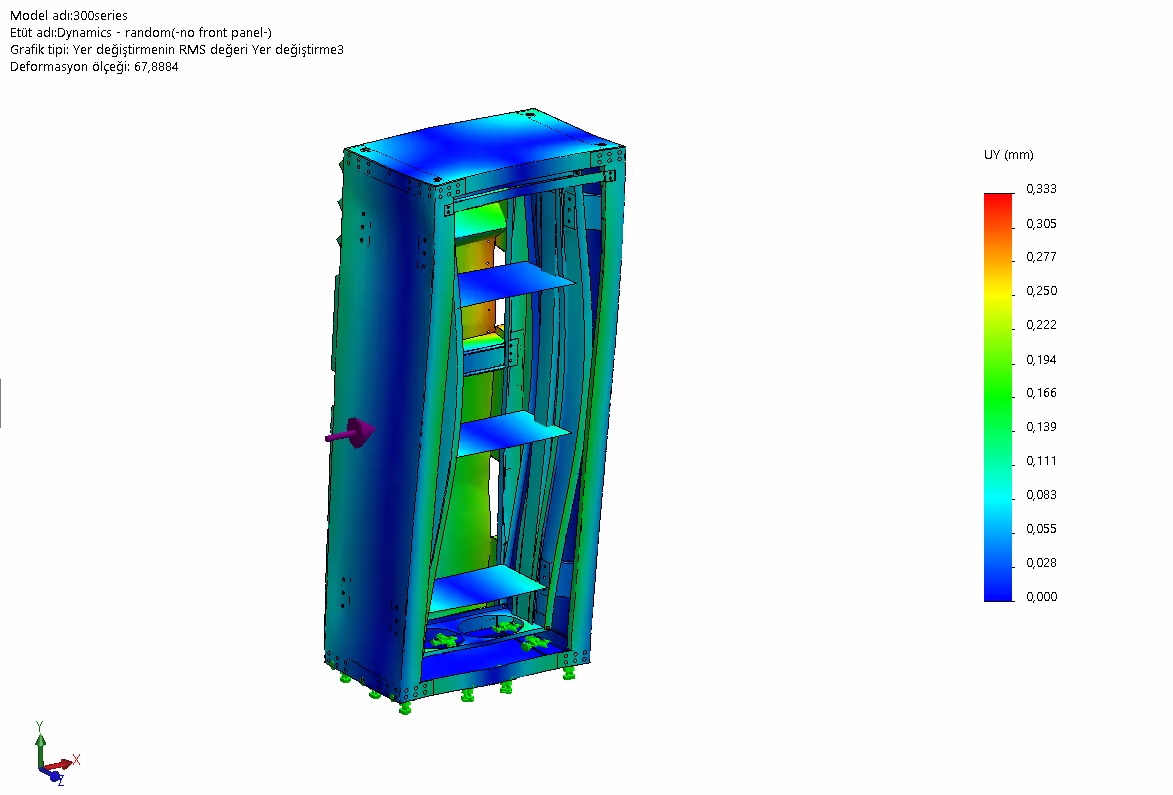
Task: Click the legend value 0,222
Action: coord(1041,325)
